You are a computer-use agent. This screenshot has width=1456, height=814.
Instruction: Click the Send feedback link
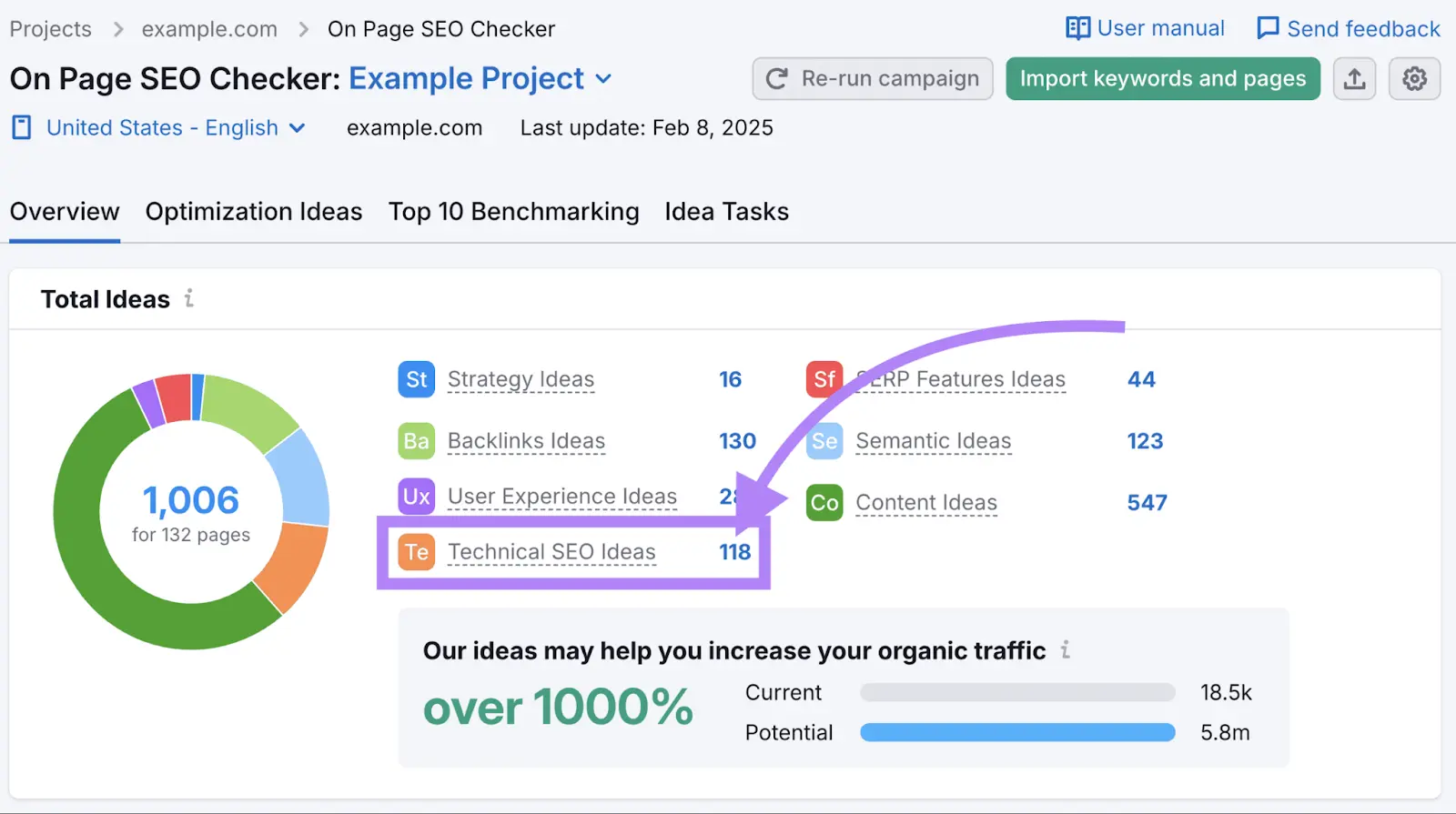tap(1349, 29)
